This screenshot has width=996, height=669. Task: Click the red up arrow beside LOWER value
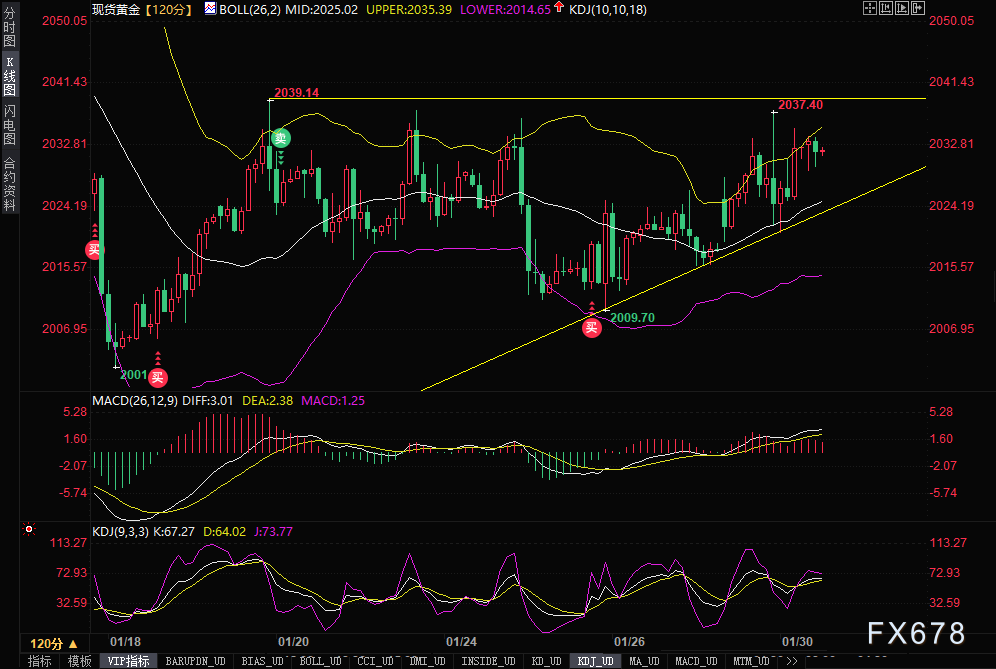[x=559, y=7]
